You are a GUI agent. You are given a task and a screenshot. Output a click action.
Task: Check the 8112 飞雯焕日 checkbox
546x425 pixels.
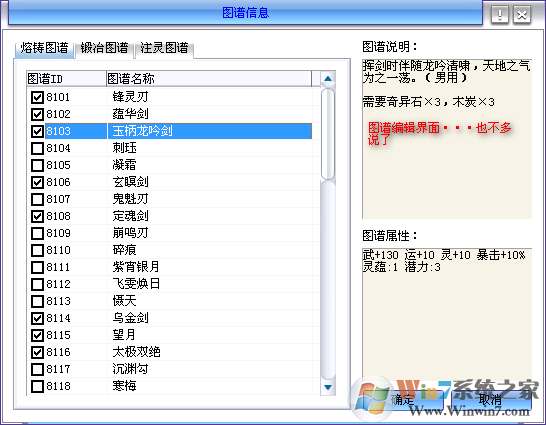tap(37, 284)
